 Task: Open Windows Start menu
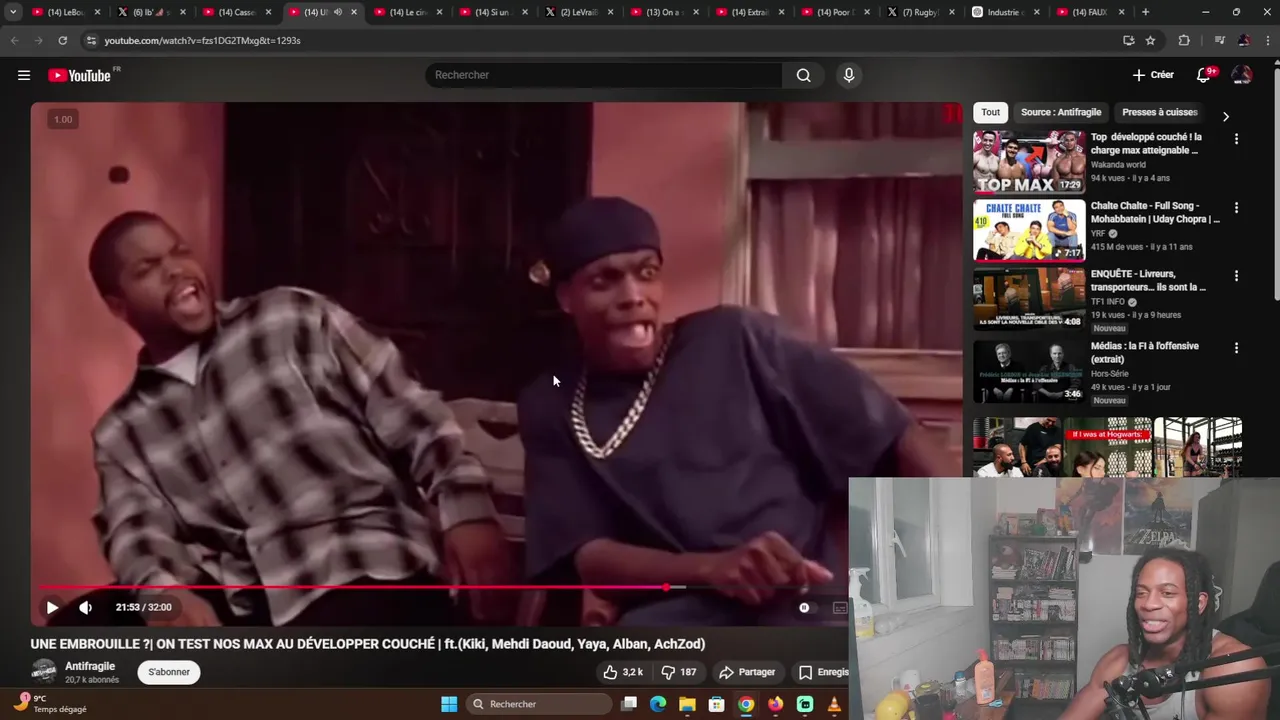tap(449, 704)
